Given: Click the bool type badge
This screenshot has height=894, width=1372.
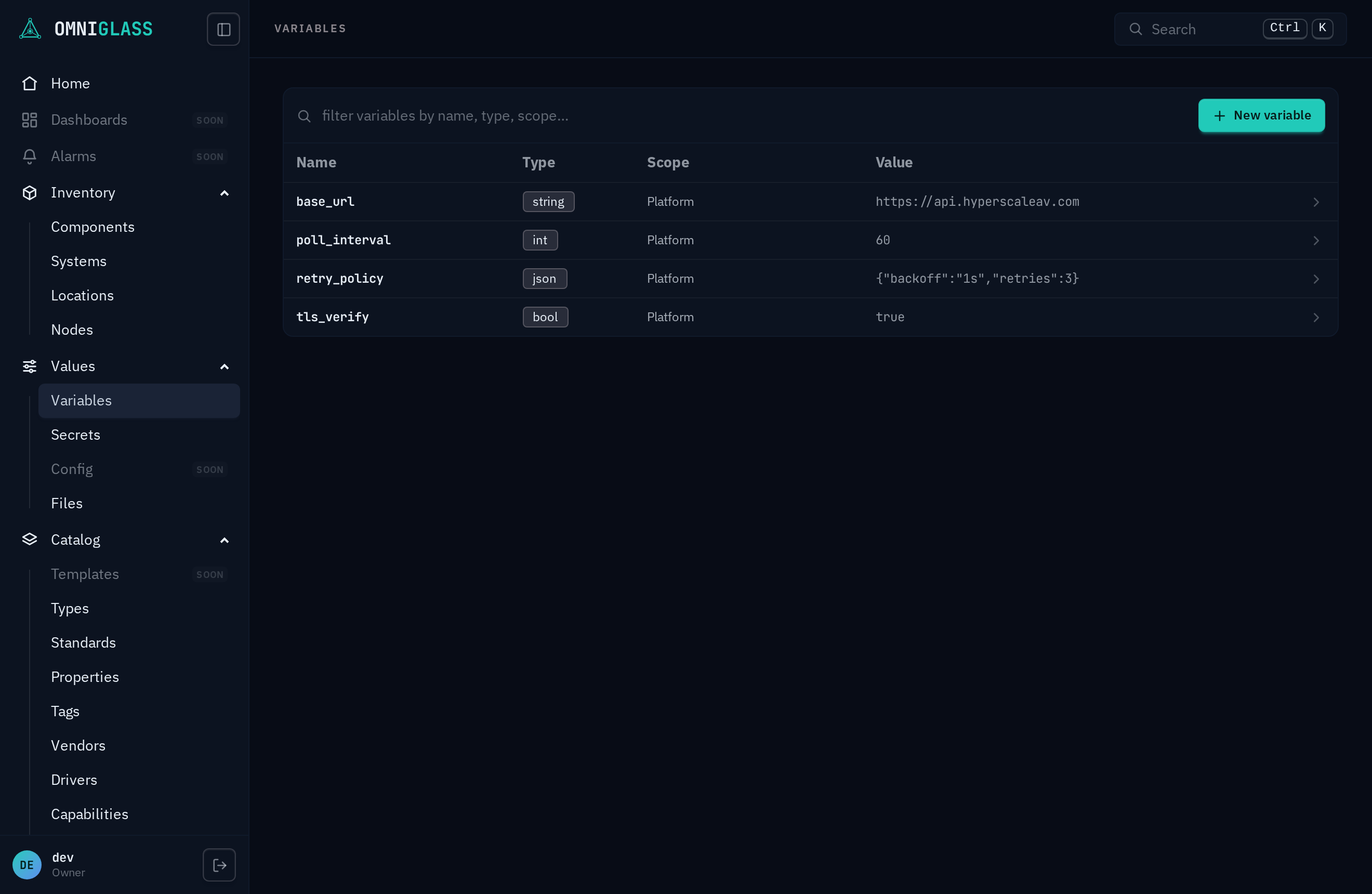Looking at the screenshot, I should pyautogui.click(x=545, y=318).
